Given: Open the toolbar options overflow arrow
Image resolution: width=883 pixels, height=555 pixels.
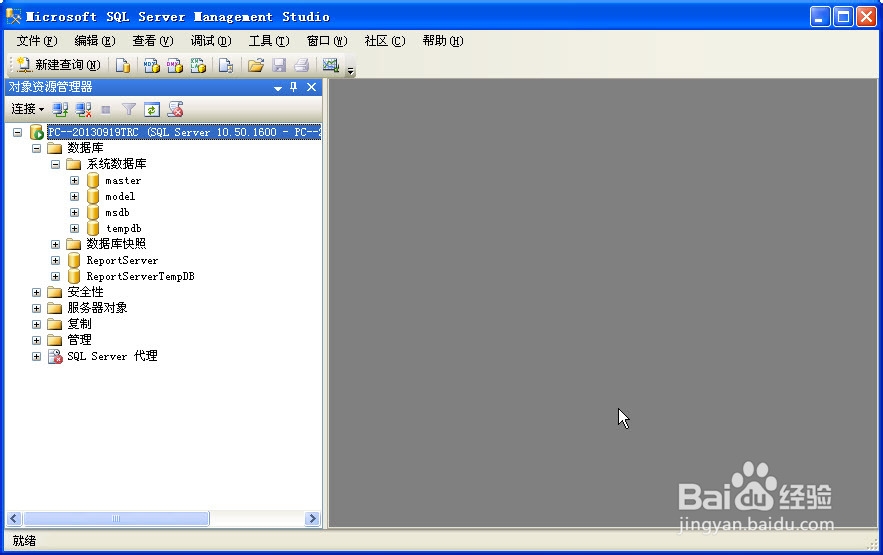Looking at the screenshot, I should pos(350,70).
